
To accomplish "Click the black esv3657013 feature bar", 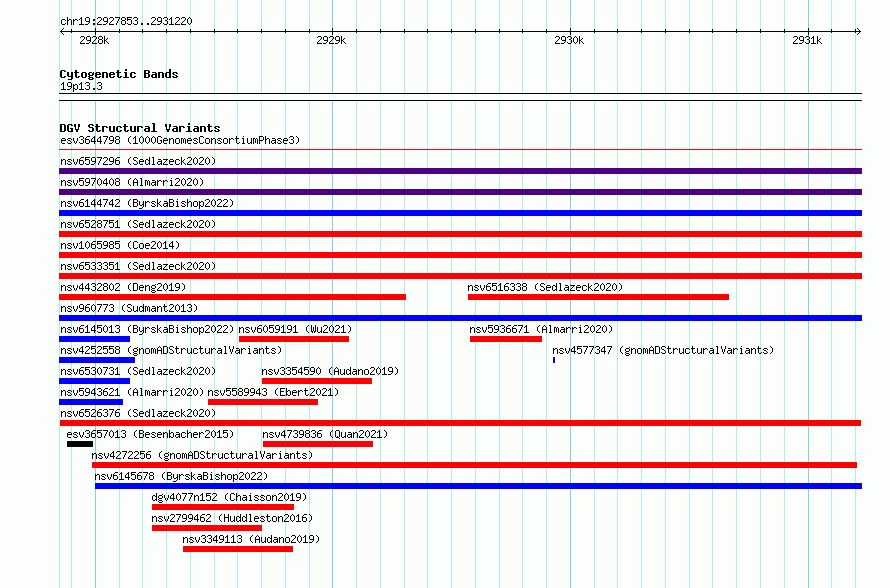I will point(80,444).
